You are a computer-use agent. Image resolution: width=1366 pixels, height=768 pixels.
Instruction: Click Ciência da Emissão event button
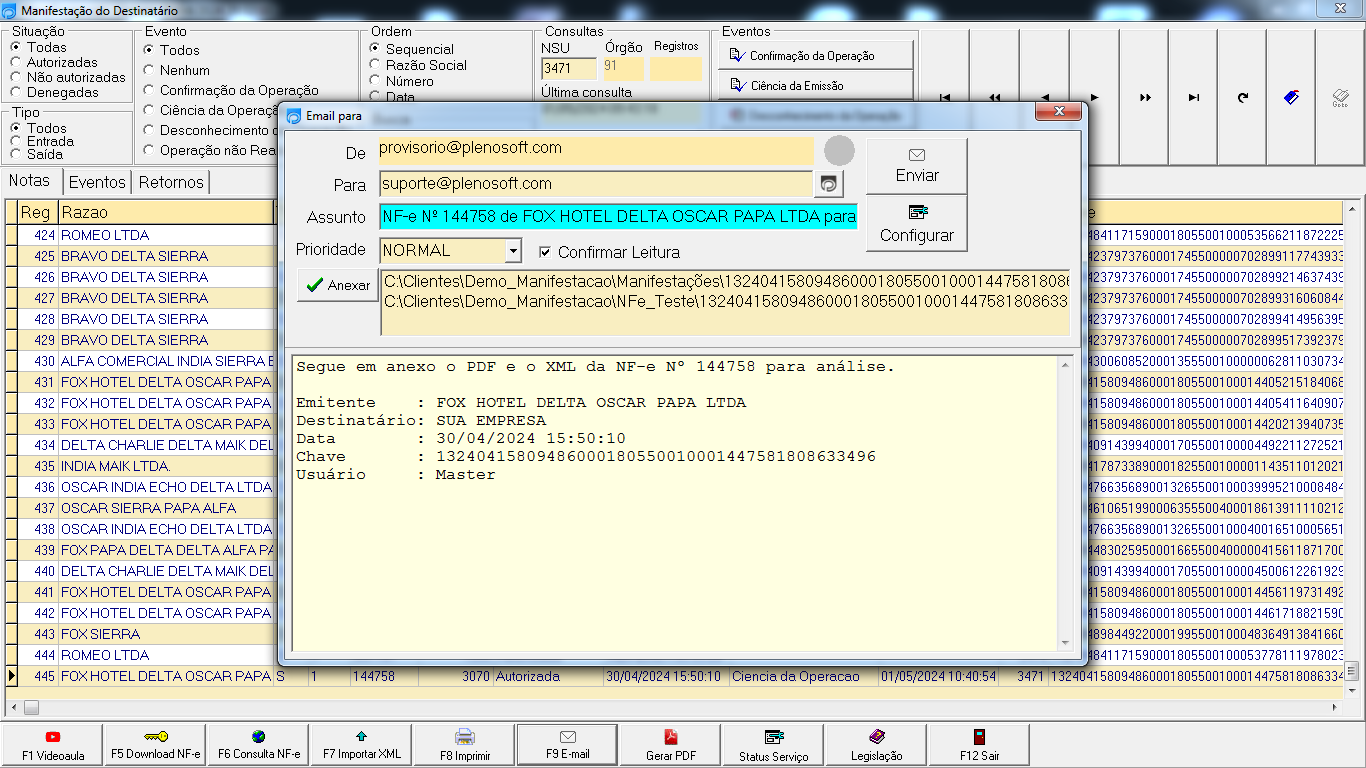816,86
